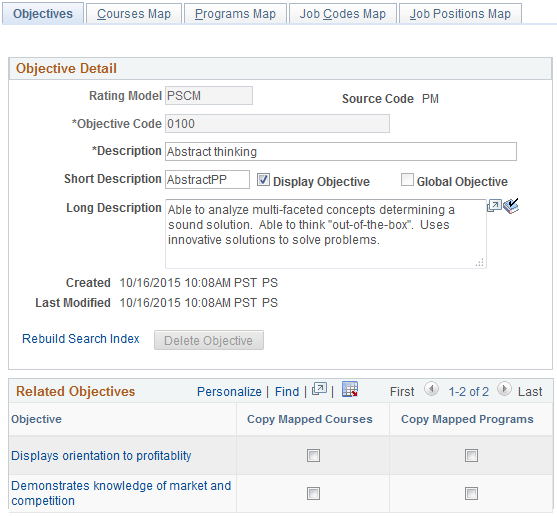Image resolution: width=557 pixels, height=517 pixels.
Task: Open Personalize link in Related Objectives
Action: pos(229,392)
